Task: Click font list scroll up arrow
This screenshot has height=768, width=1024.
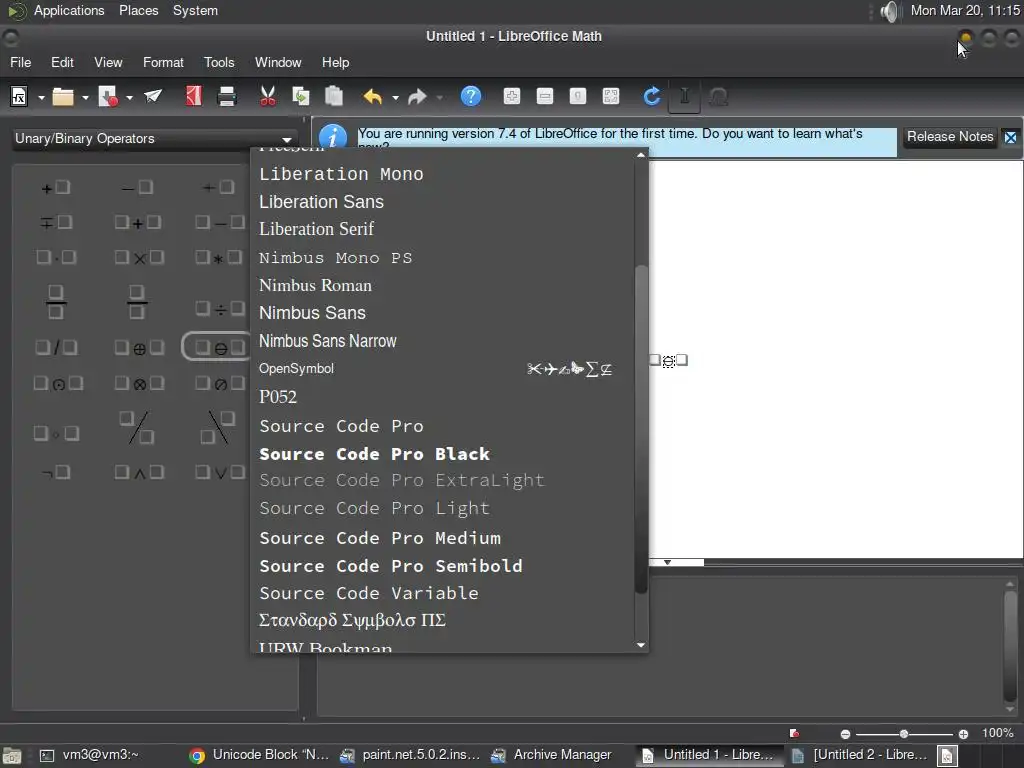Action: [641, 155]
